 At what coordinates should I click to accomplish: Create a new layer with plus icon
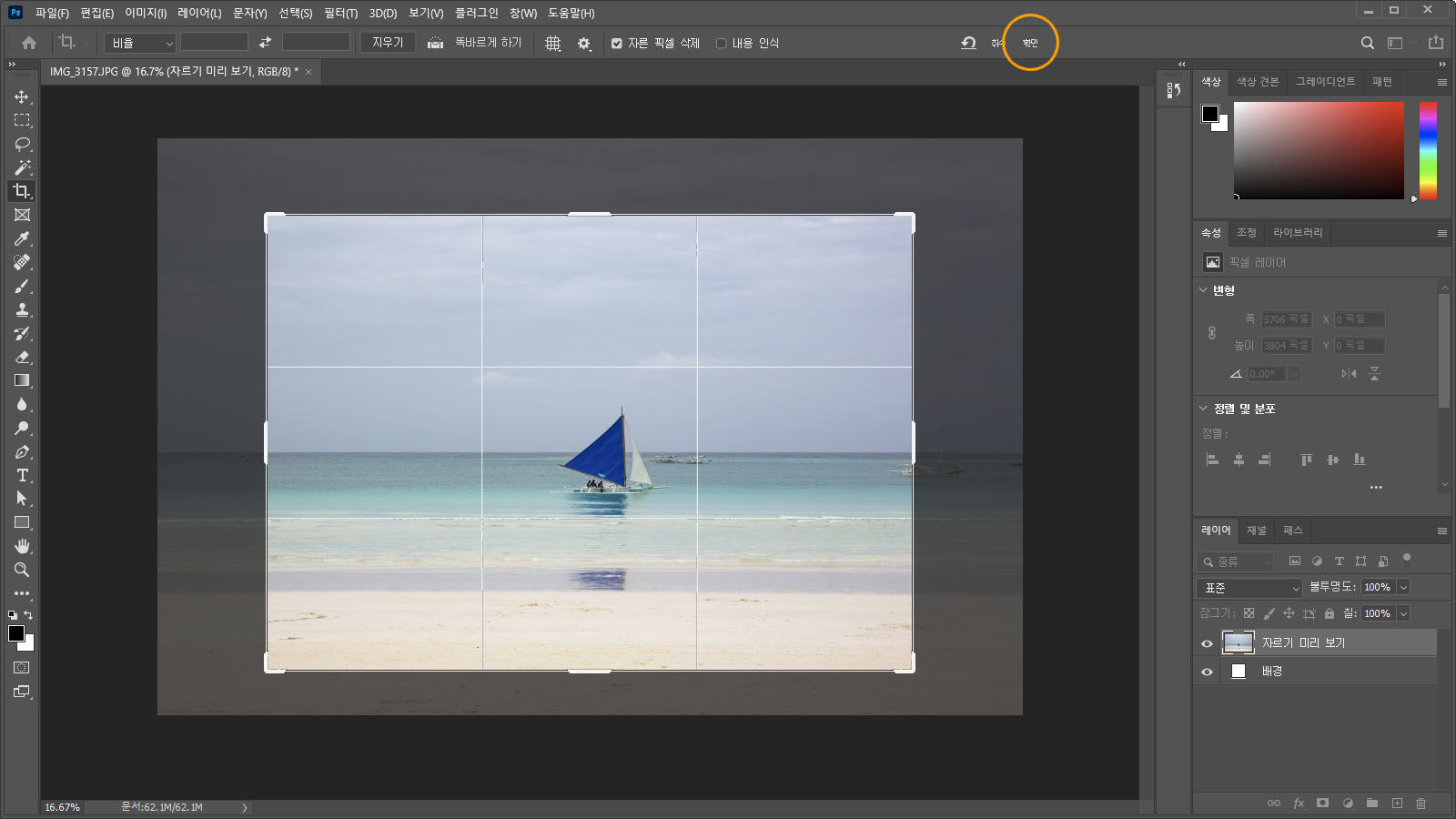pyautogui.click(x=1397, y=803)
